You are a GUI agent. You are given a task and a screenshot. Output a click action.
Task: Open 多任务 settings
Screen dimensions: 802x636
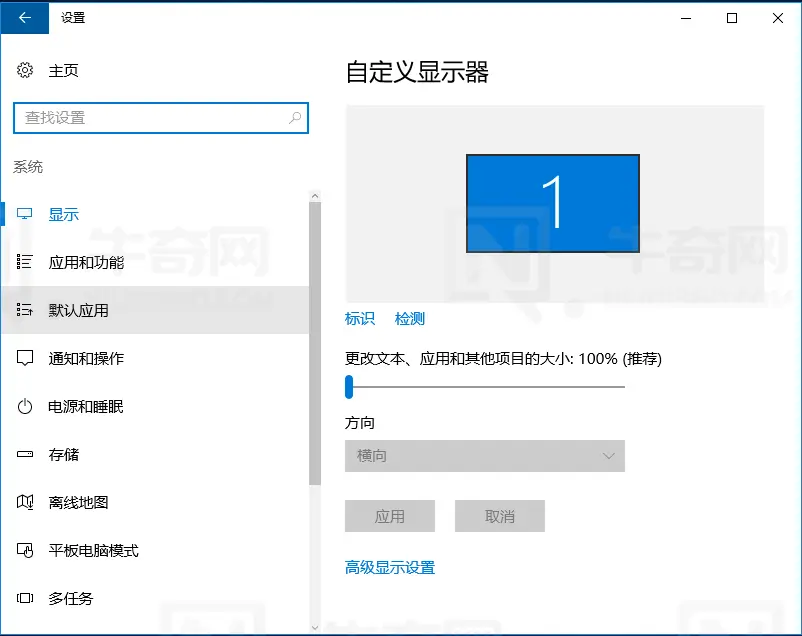point(155,599)
